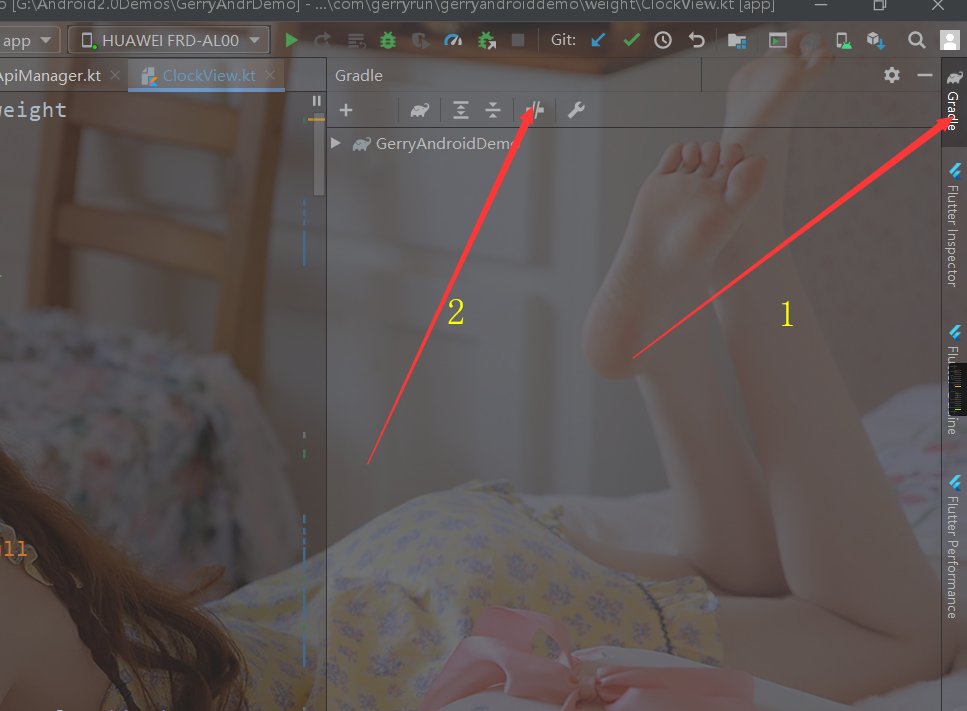Open the Android Profiler

(453, 40)
